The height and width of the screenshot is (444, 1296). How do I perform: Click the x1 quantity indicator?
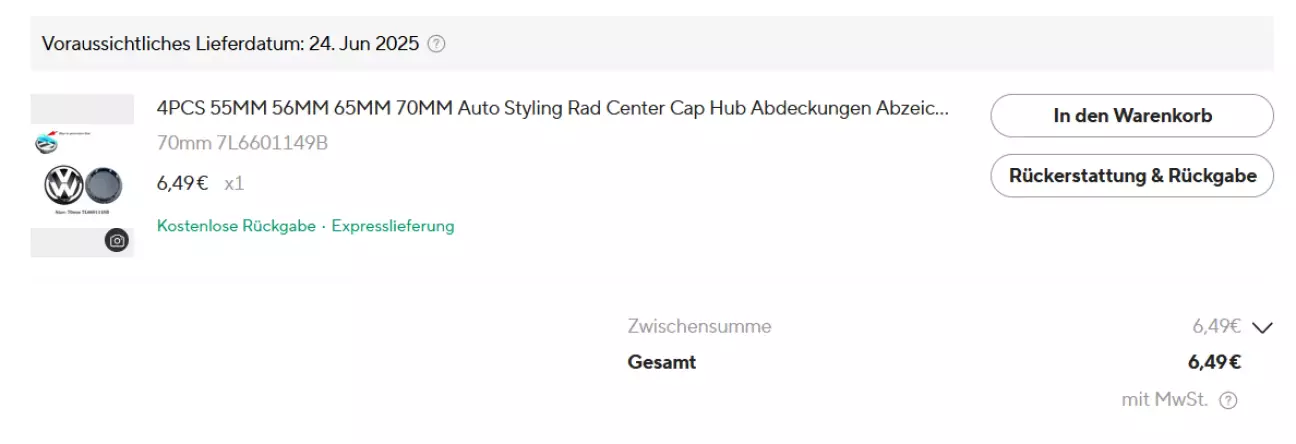[234, 183]
